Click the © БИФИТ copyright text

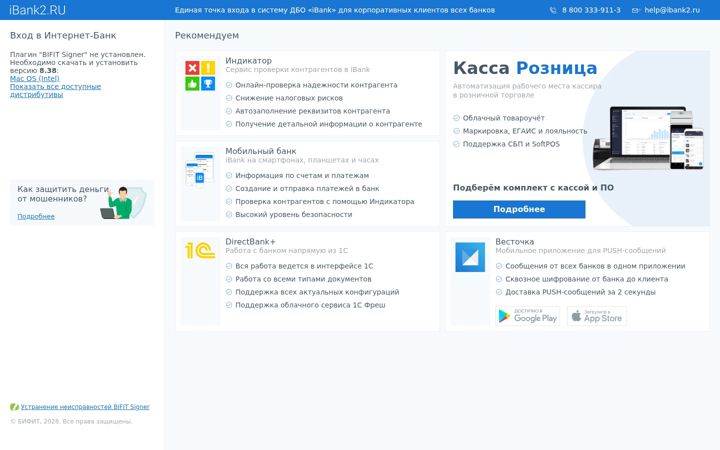(x=71, y=421)
